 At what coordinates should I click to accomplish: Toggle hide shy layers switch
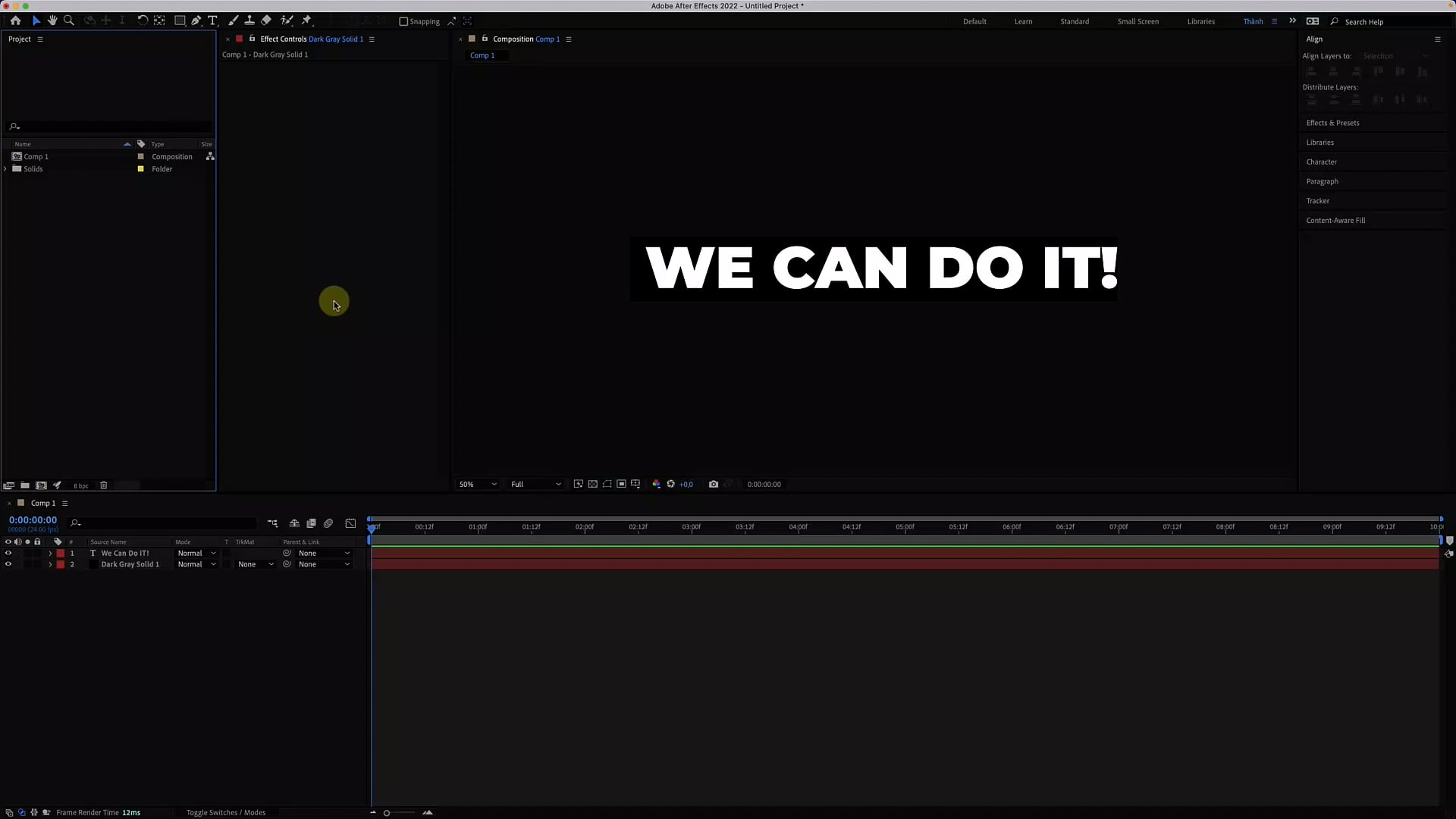[x=294, y=523]
